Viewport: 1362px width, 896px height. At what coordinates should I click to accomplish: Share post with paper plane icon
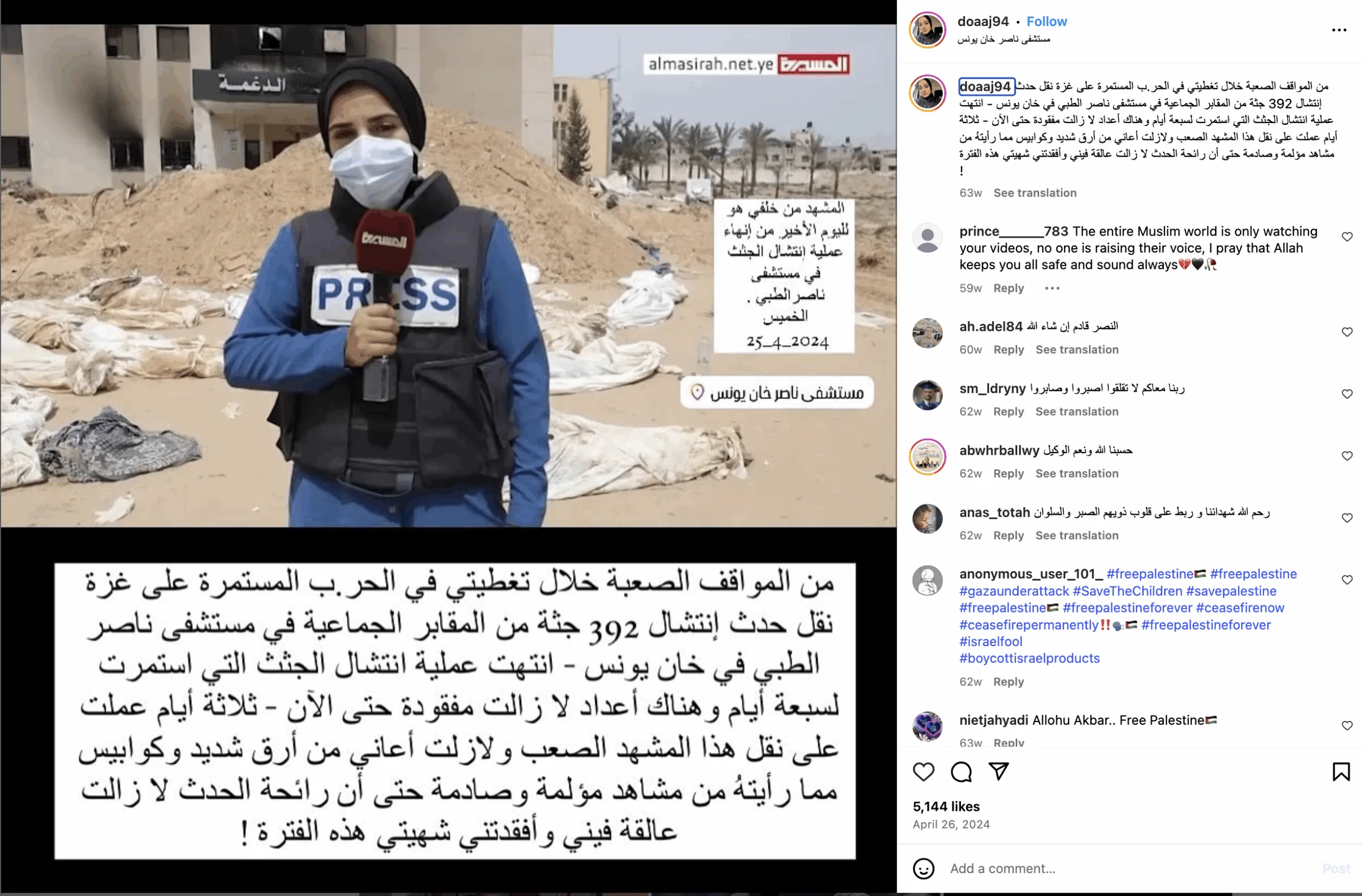coord(999,772)
